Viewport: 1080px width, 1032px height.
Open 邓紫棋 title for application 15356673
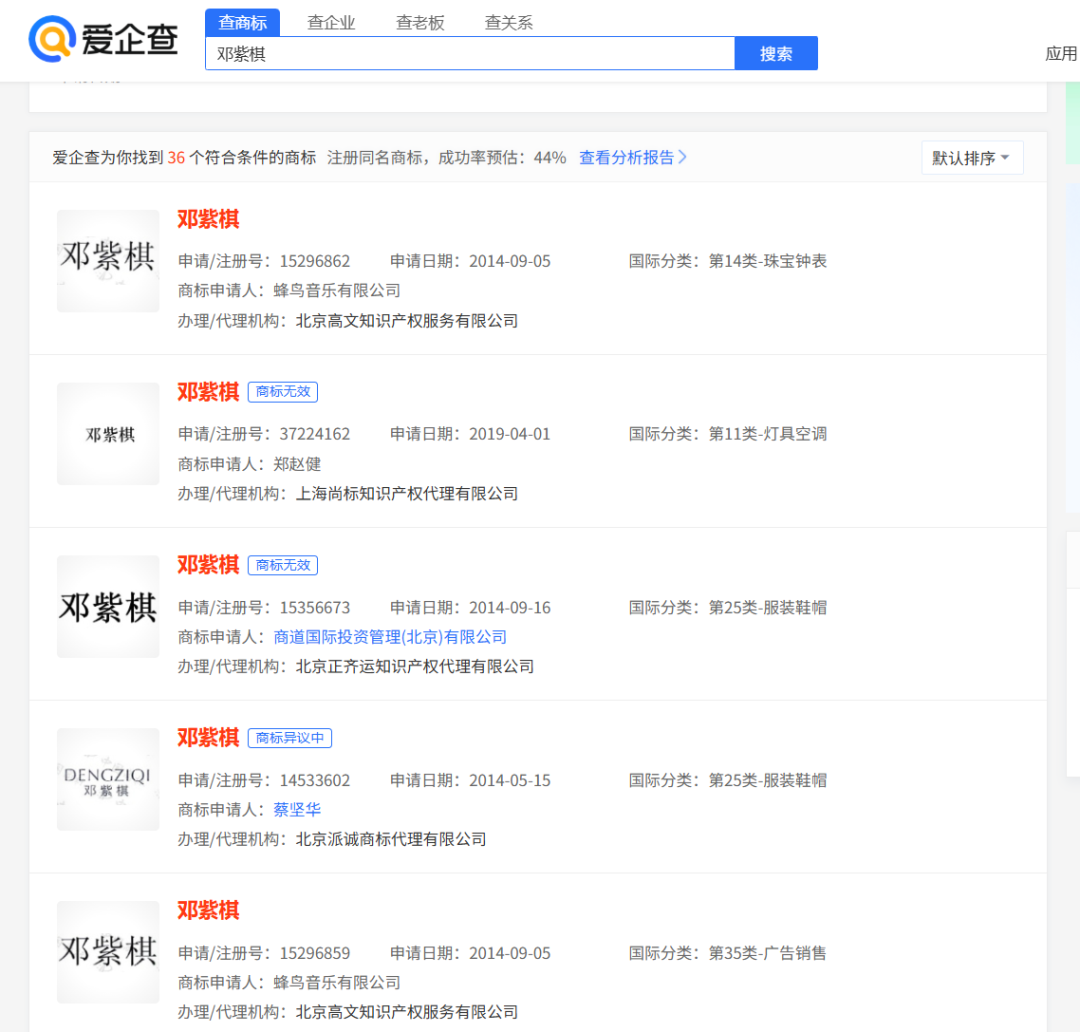pyautogui.click(x=208, y=565)
